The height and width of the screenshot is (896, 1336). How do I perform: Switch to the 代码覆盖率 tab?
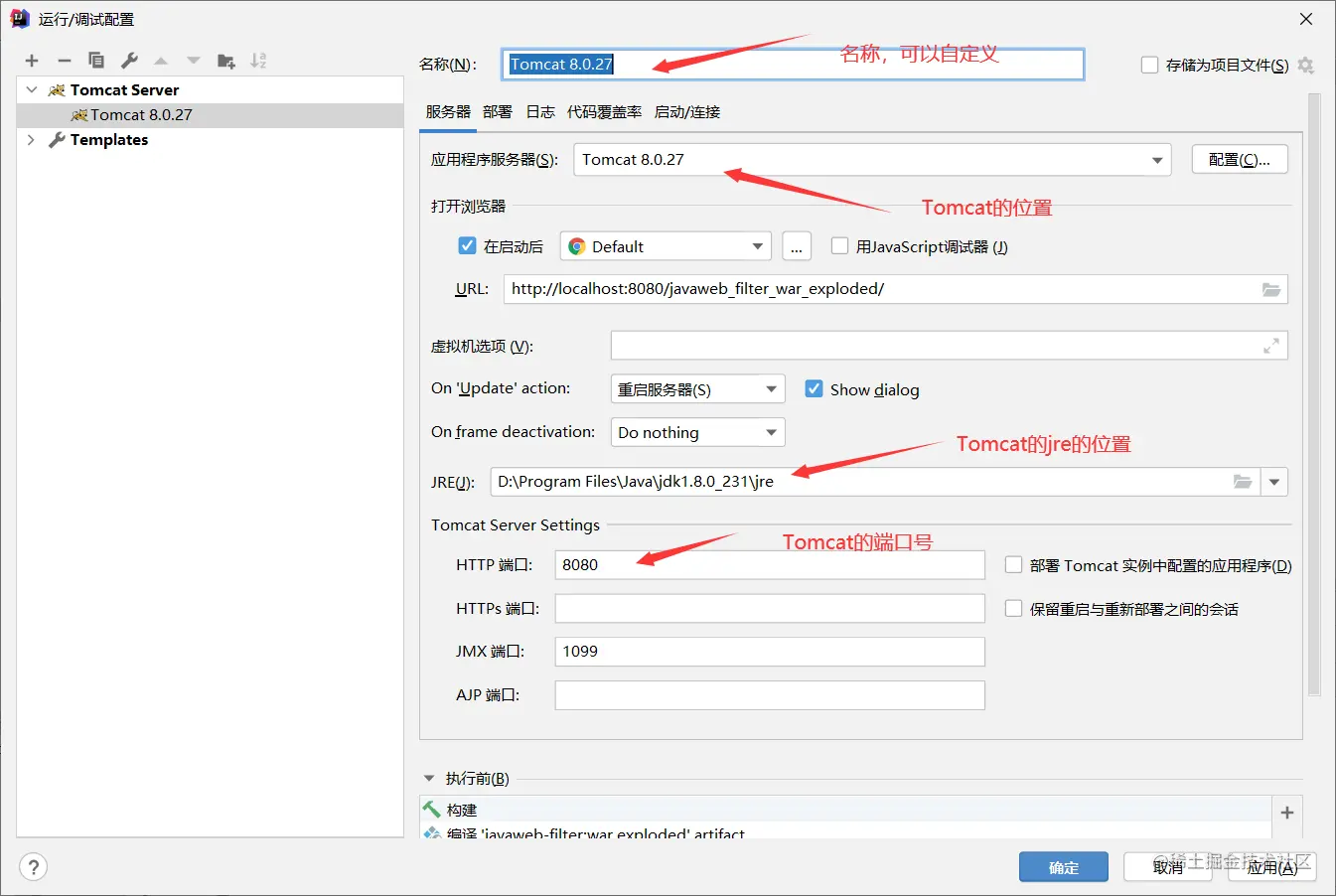tap(604, 111)
